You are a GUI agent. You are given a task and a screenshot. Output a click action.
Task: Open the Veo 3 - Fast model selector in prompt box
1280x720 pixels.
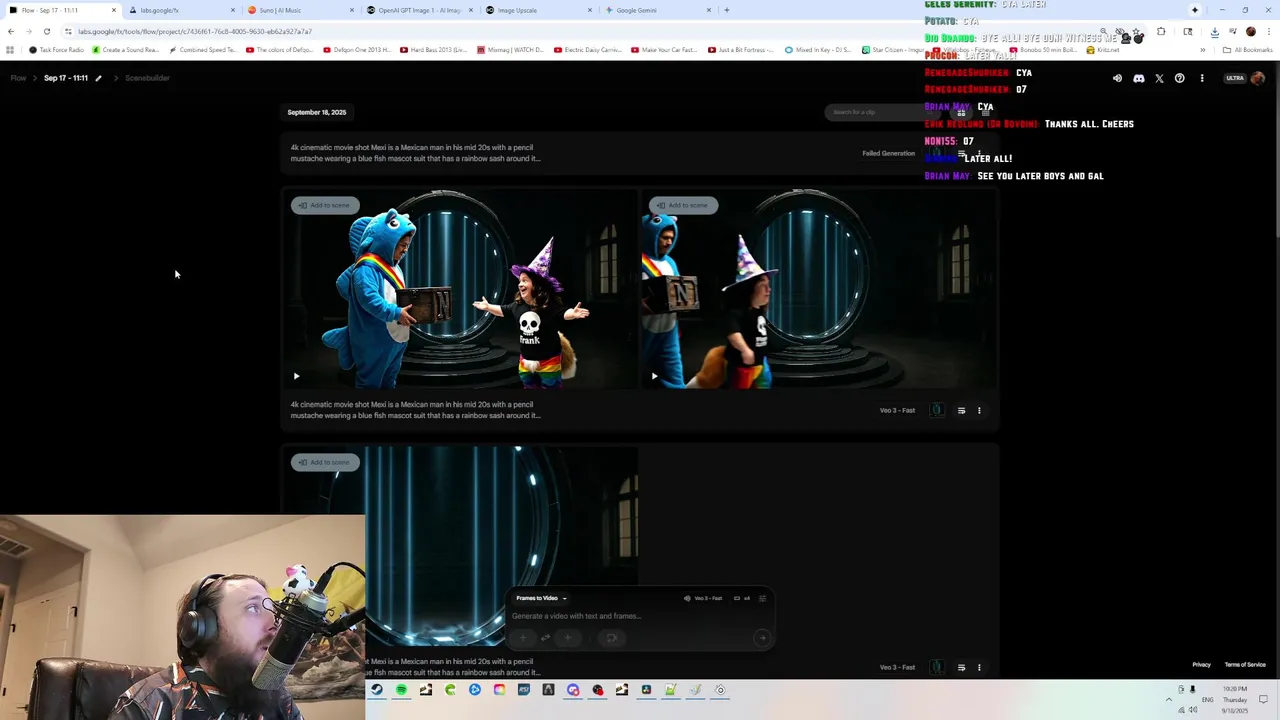(x=703, y=598)
